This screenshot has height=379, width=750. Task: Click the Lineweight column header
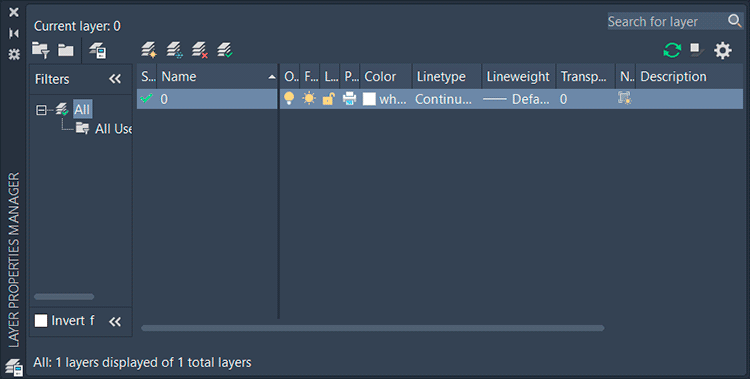pyautogui.click(x=518, y=77)
